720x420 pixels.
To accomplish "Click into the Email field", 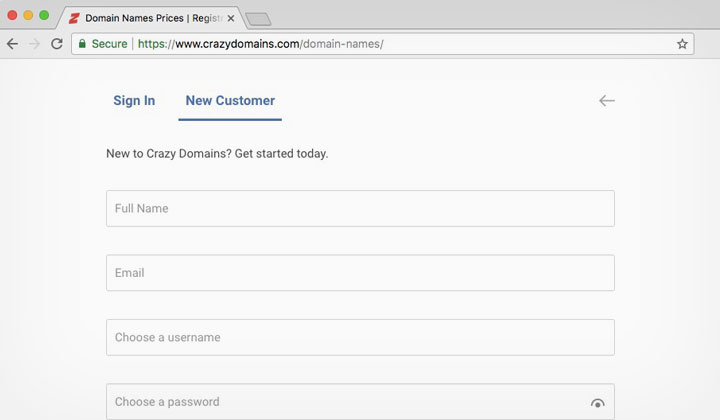I will tap(360, 273).
